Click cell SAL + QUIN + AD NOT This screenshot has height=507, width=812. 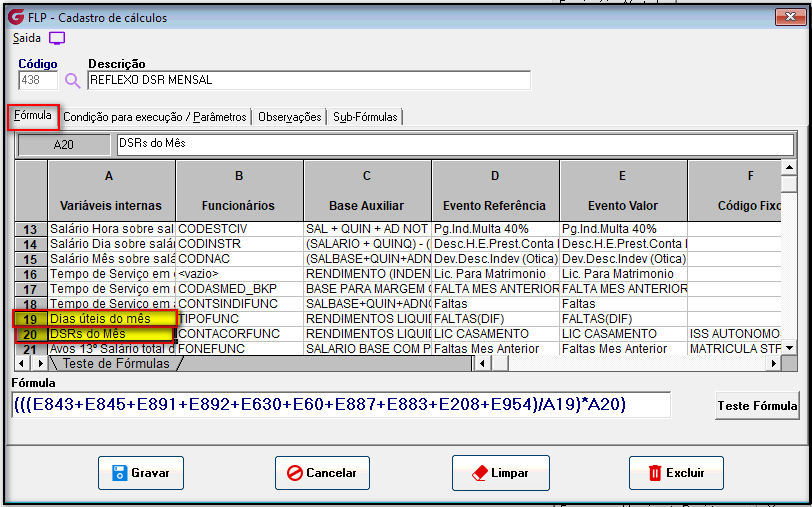coord(368,229)
